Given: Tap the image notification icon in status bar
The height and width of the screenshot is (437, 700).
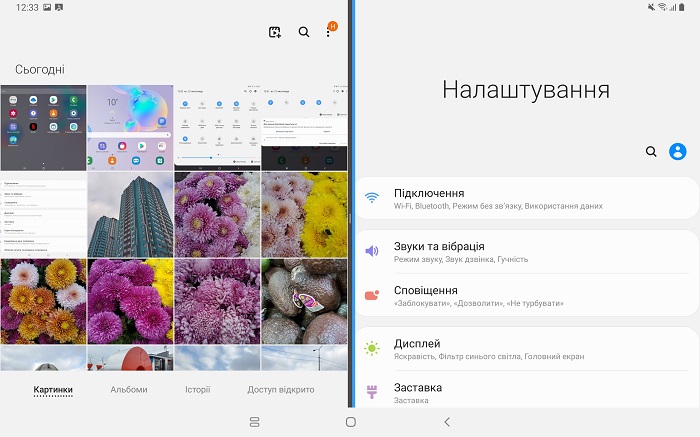Looking at the screenshot, I should tap(47, 7).
